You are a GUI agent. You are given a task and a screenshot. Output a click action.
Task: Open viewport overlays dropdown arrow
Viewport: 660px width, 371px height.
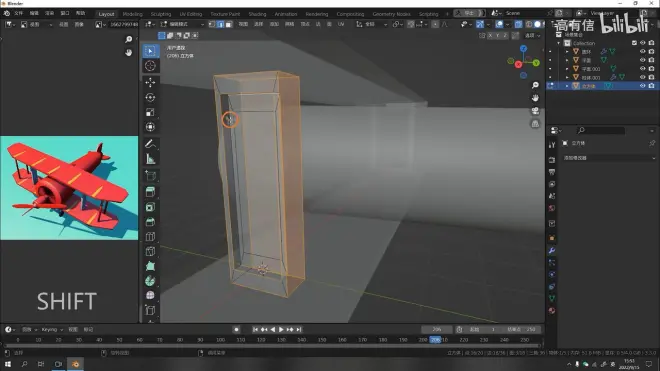[x=508, y=24]
